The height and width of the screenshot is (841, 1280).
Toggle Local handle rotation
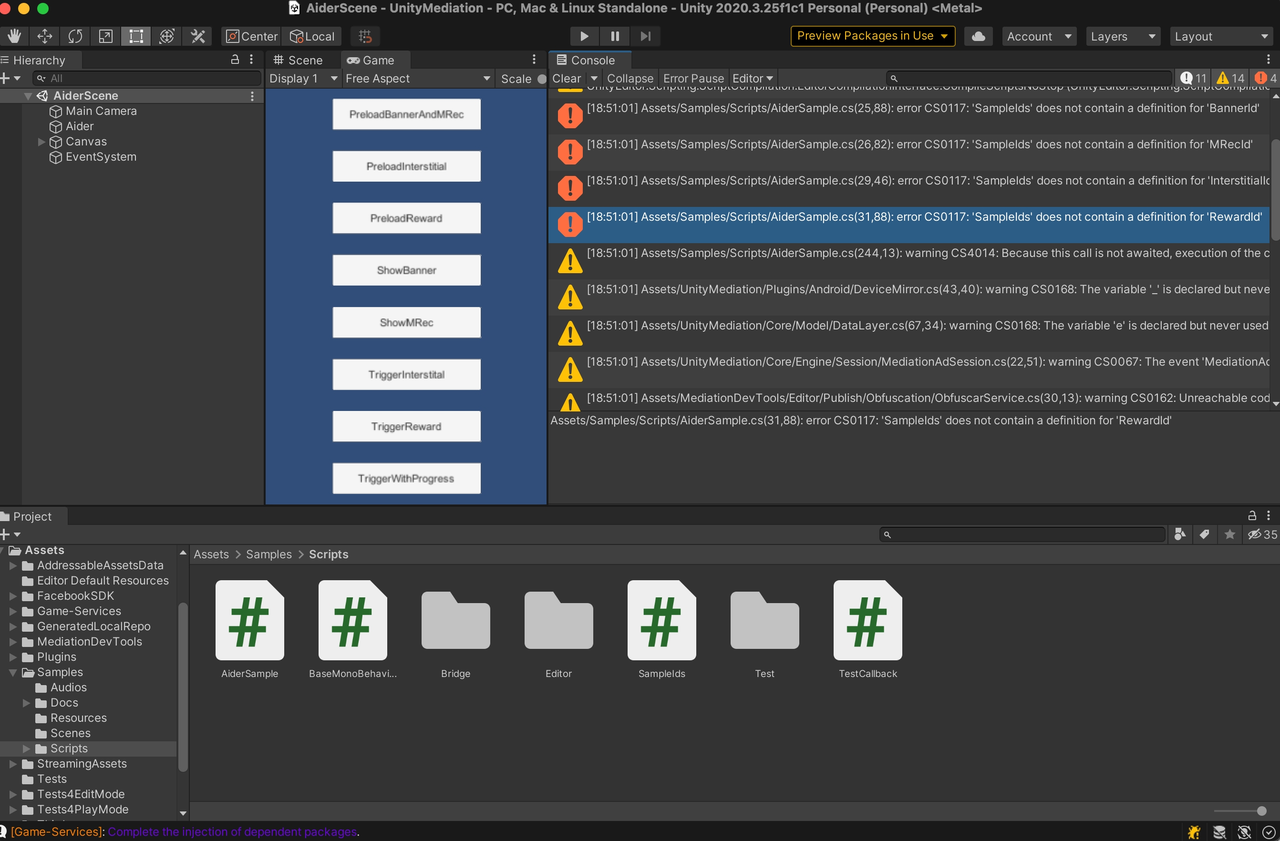coord(313,36)
